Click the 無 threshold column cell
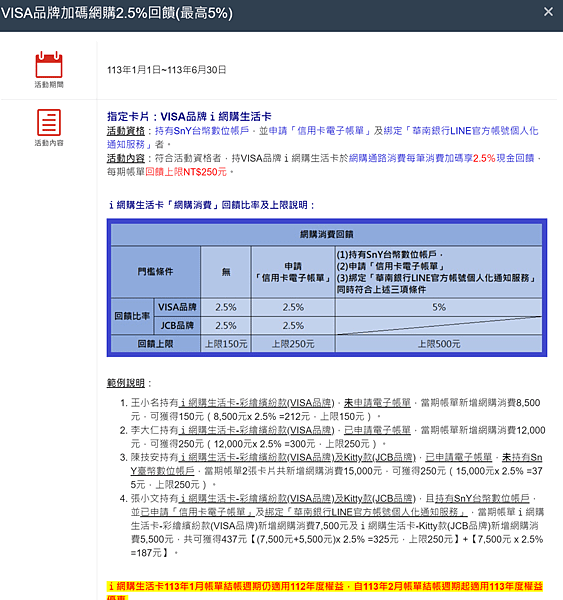 (226, 272)
